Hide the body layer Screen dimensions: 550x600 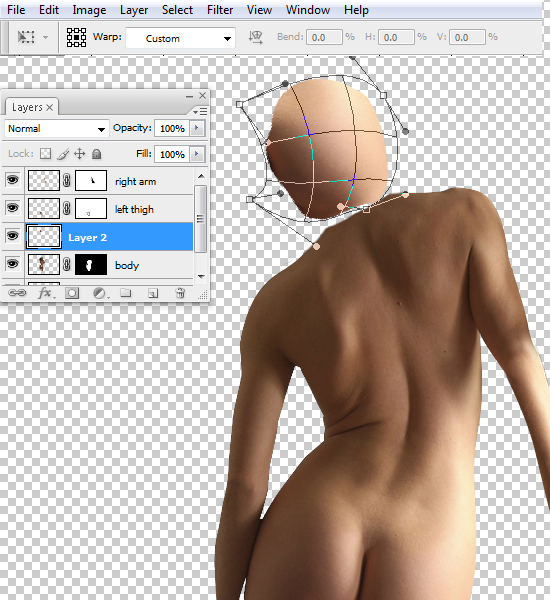click(x=13, y=264)
